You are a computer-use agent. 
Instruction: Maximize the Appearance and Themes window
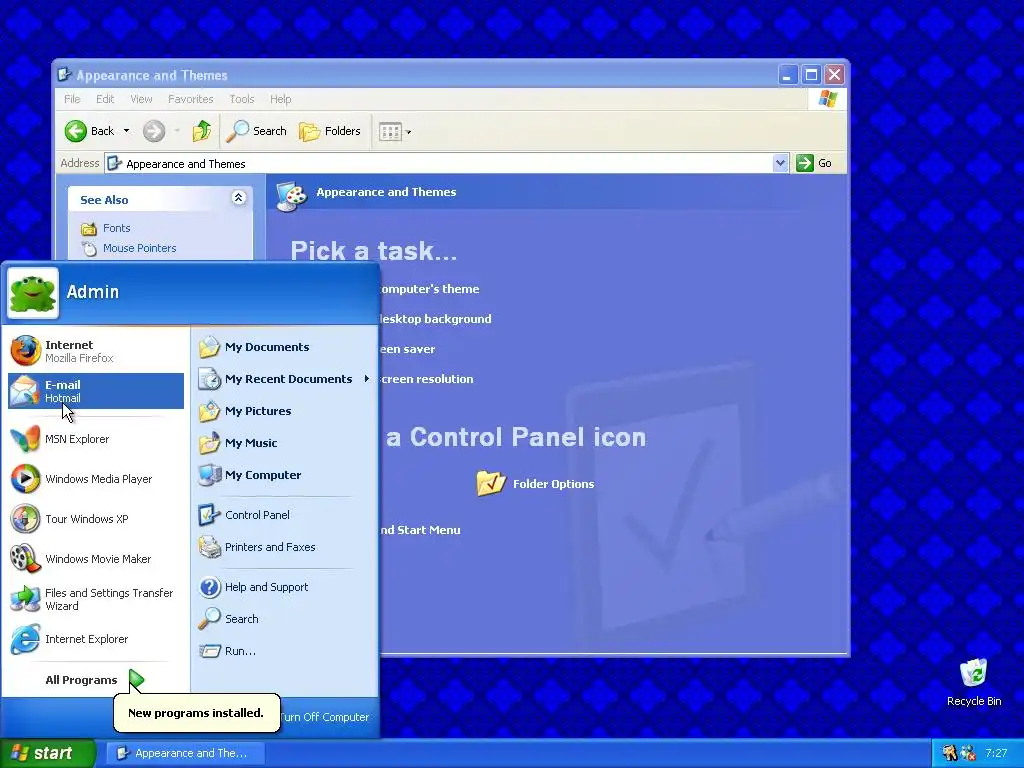pyautogui.click(x=811, y=74)
